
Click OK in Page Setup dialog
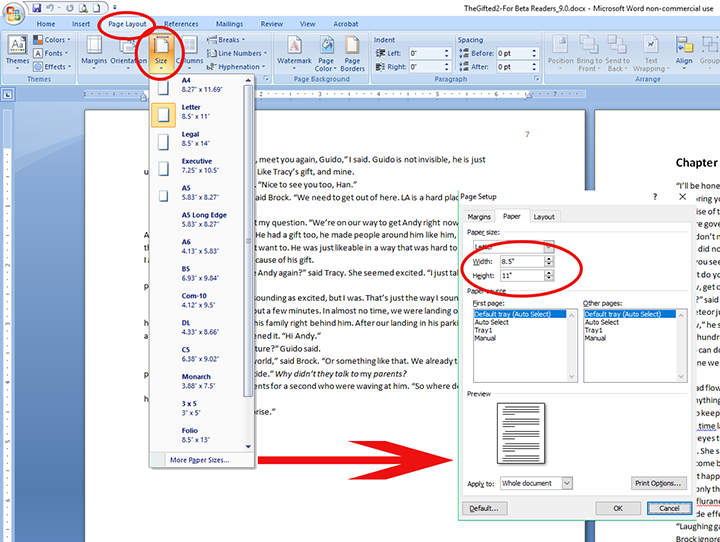point(618,508)
